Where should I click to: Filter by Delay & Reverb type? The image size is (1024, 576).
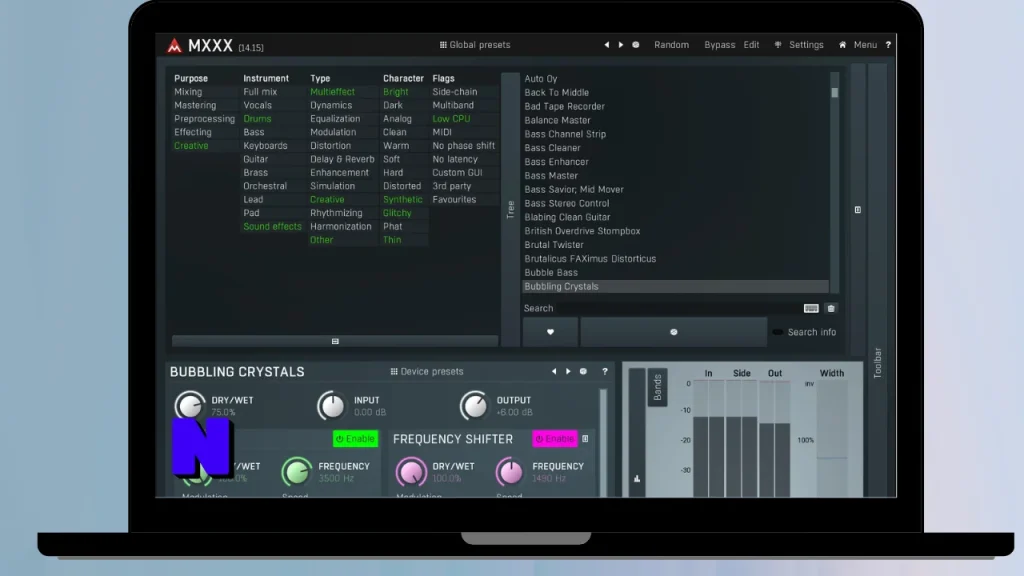click(342, 159)
